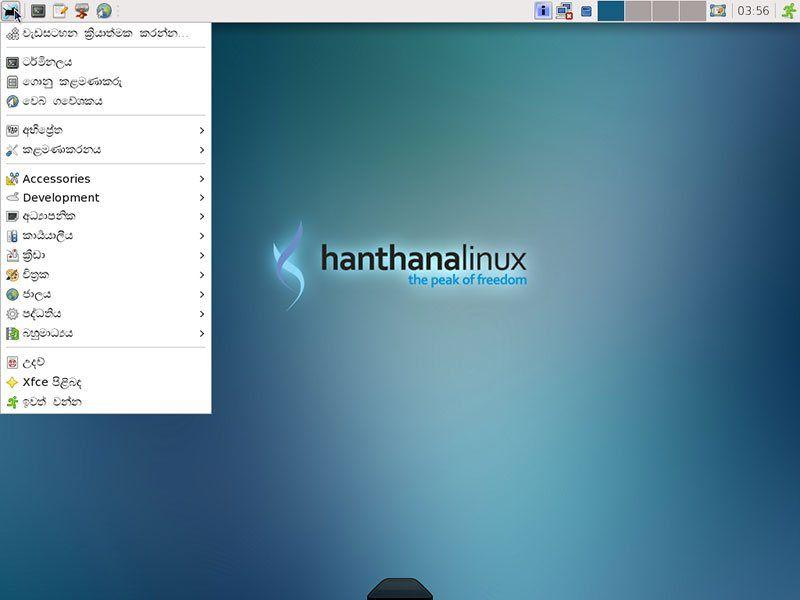Viewport: 800px width, 600px height.
Task: Launch the terminal from the top panel
Action: (38, 10)
